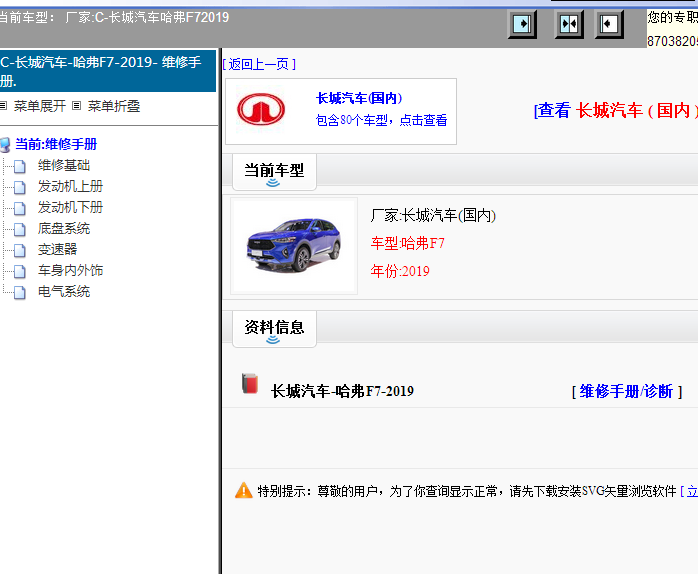The height and width of the screenshot is (574, 698).
Task: Click the page icon beside 车身内外饰
Action: [20, 272]
